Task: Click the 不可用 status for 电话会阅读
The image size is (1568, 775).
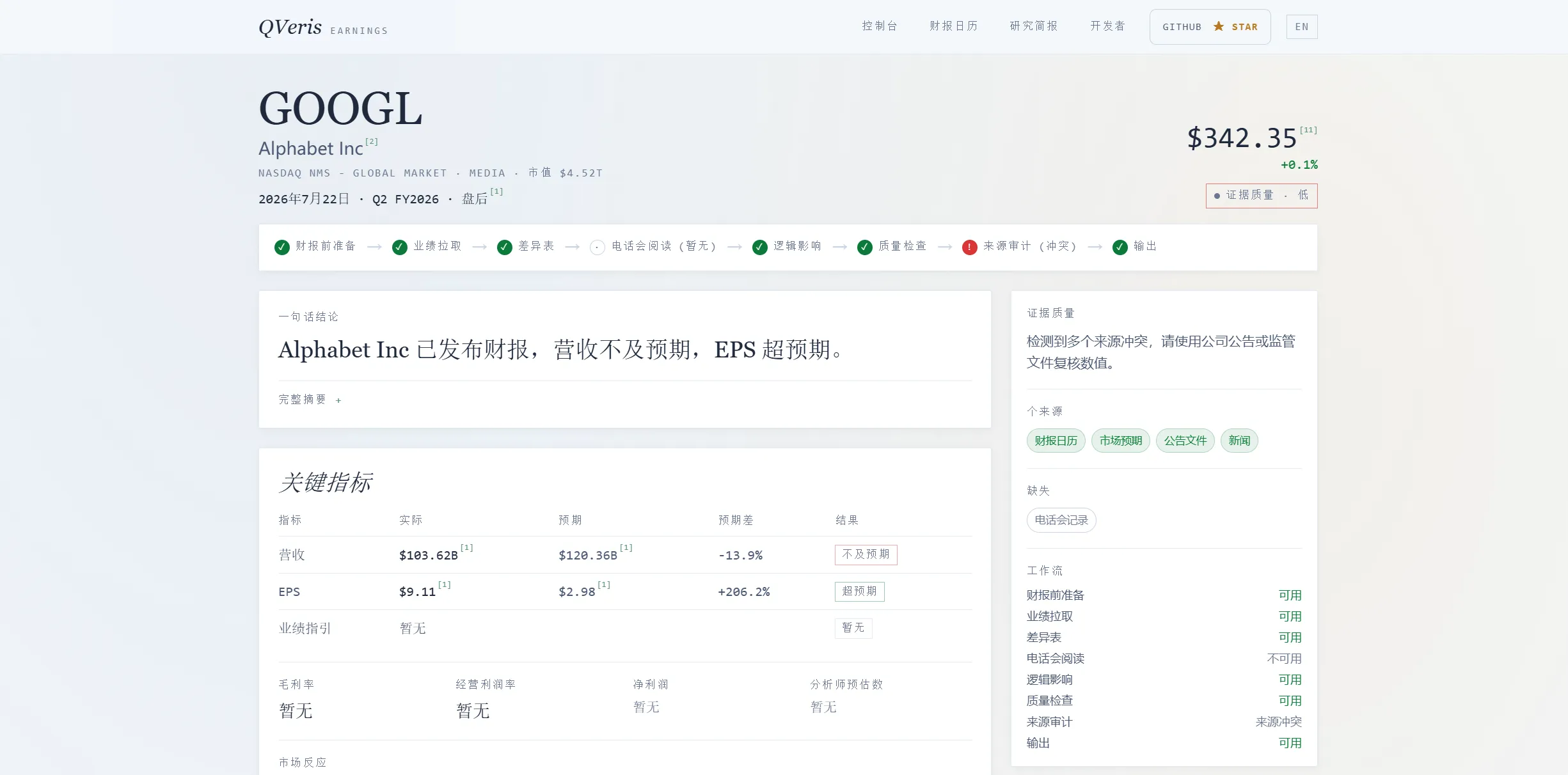Action: 1284,659
